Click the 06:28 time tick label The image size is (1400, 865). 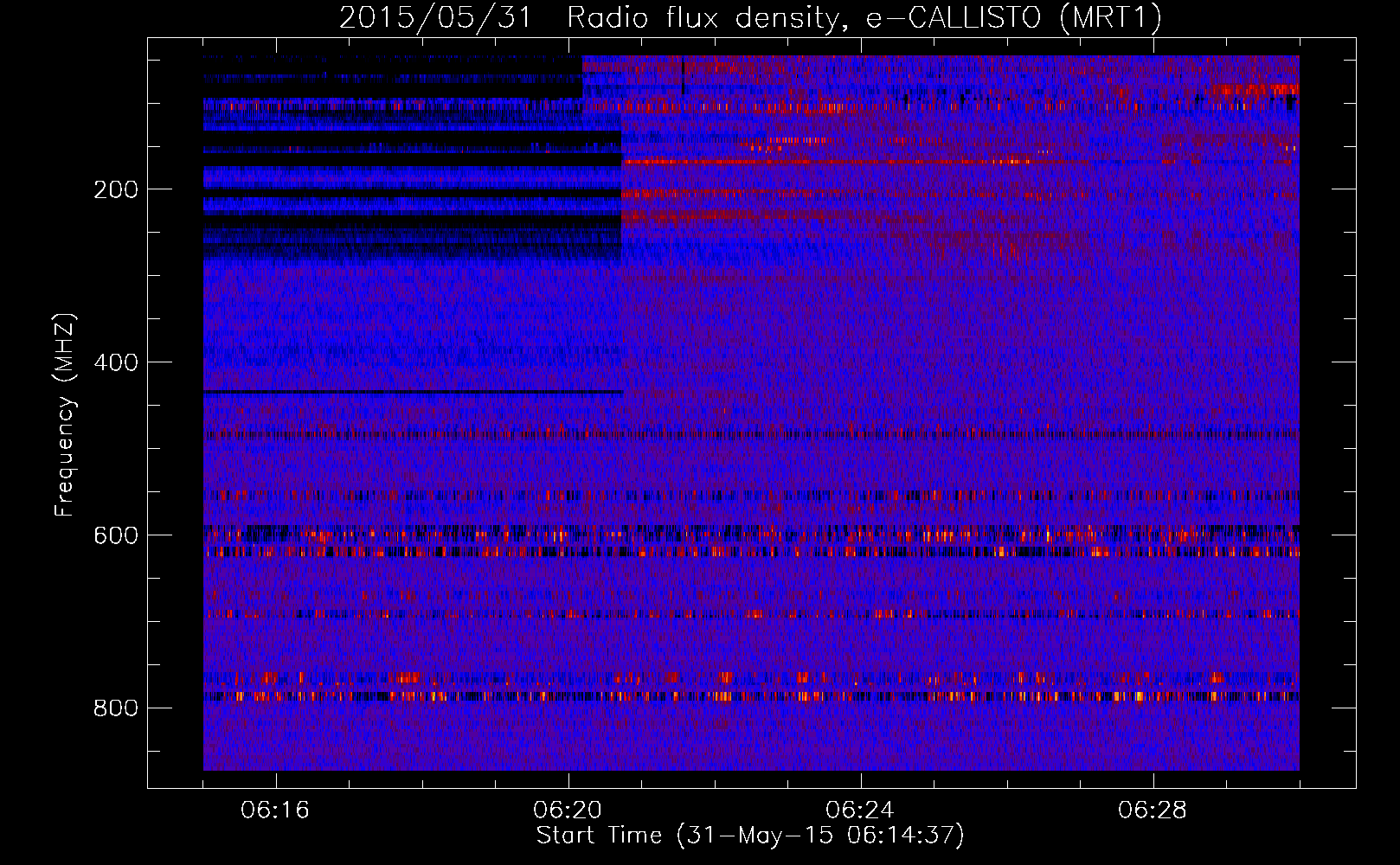[x=1153, y=811]
